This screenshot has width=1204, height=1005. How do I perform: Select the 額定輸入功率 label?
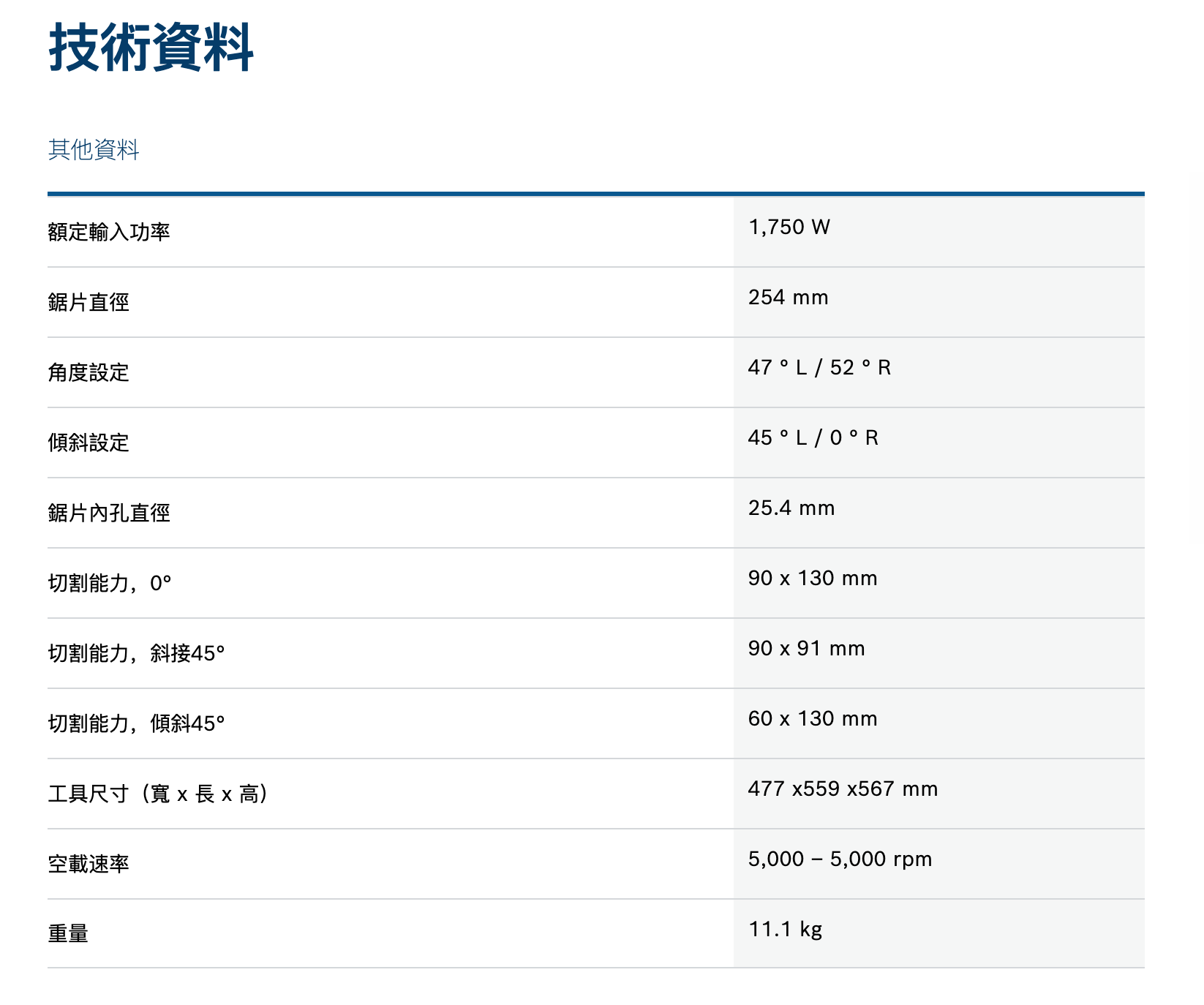coord(109,232)
